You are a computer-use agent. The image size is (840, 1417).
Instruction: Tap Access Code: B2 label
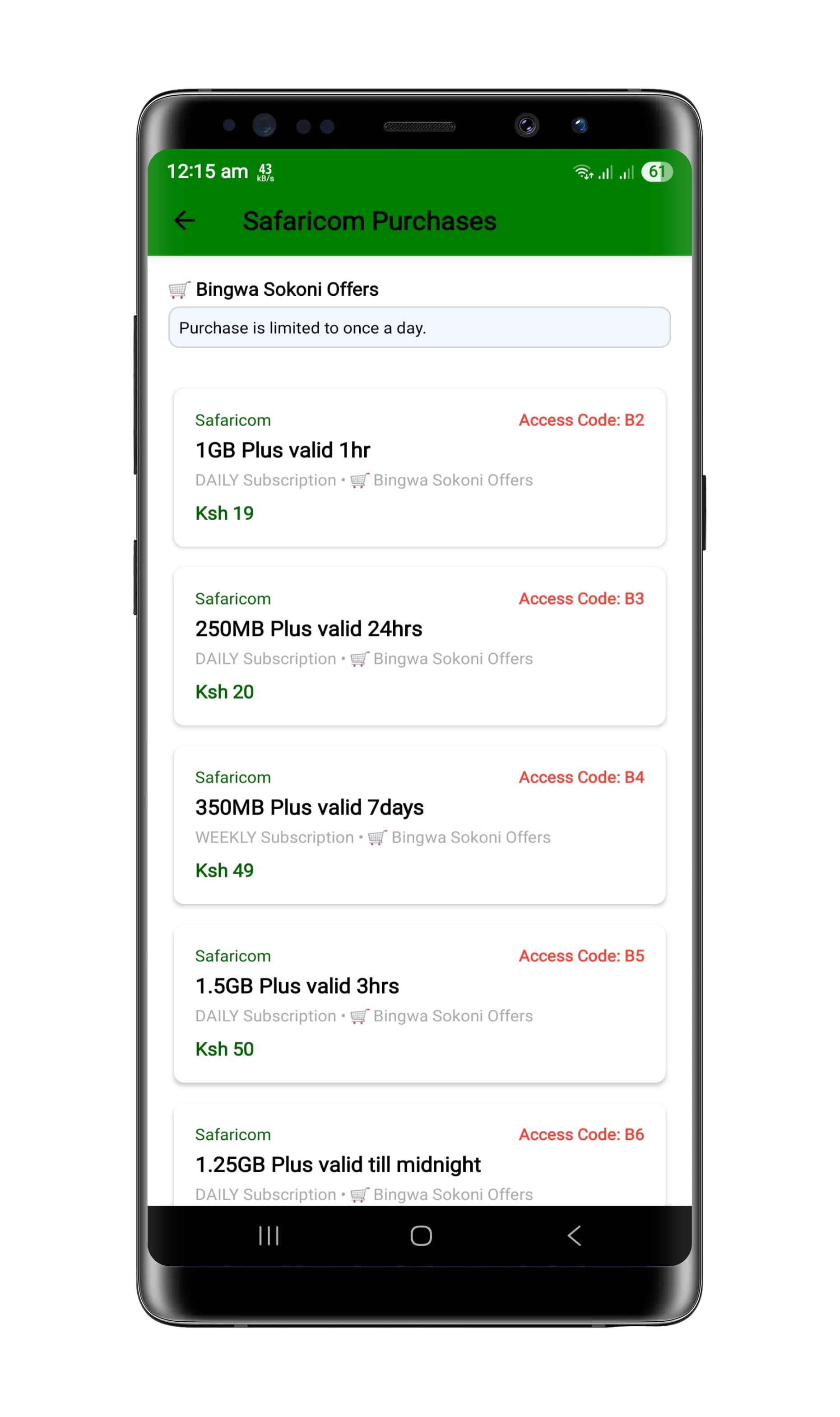tap(581, 420)
